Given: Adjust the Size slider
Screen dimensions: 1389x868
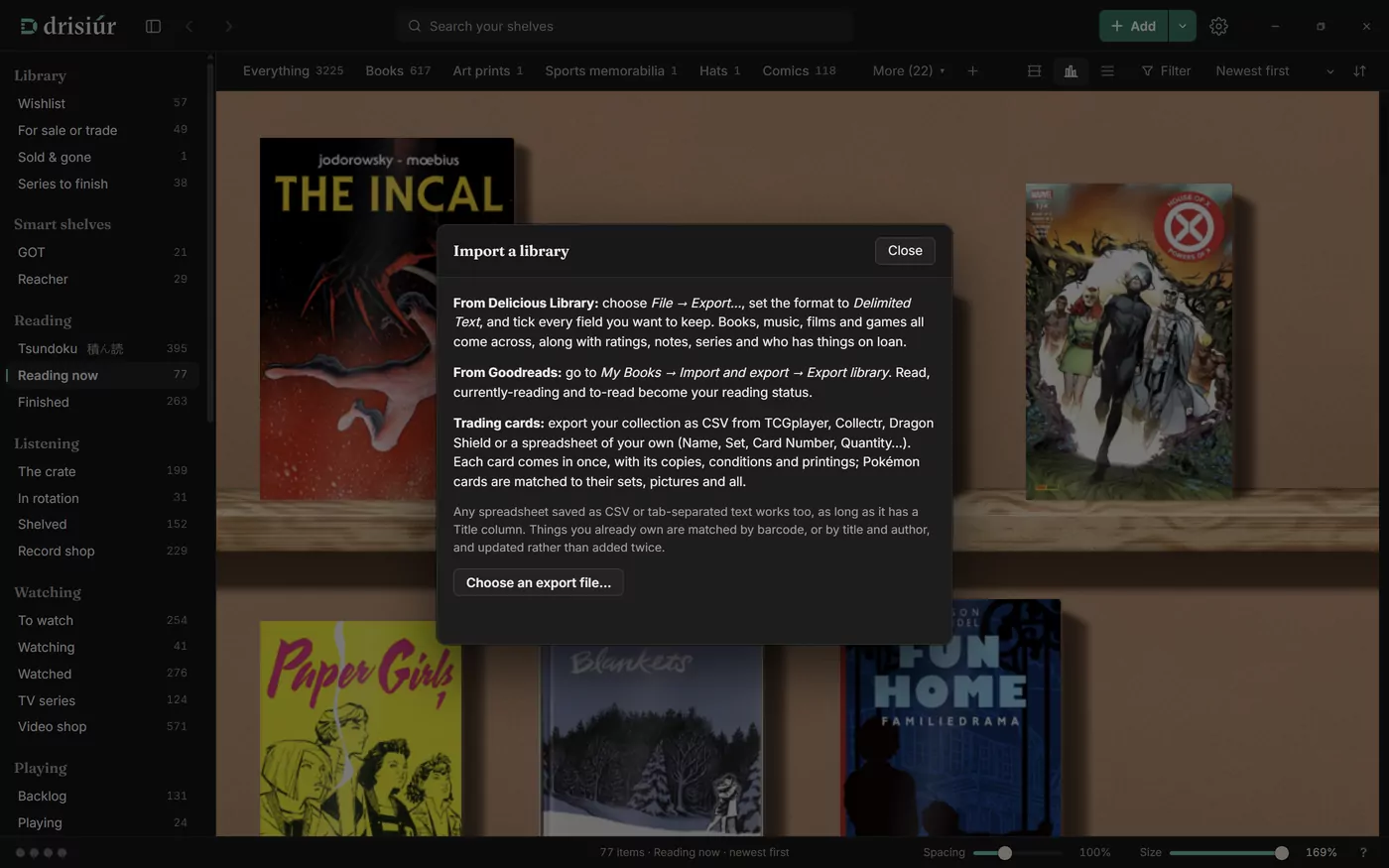Looking at the screenshot, I should pos(1228,852).
